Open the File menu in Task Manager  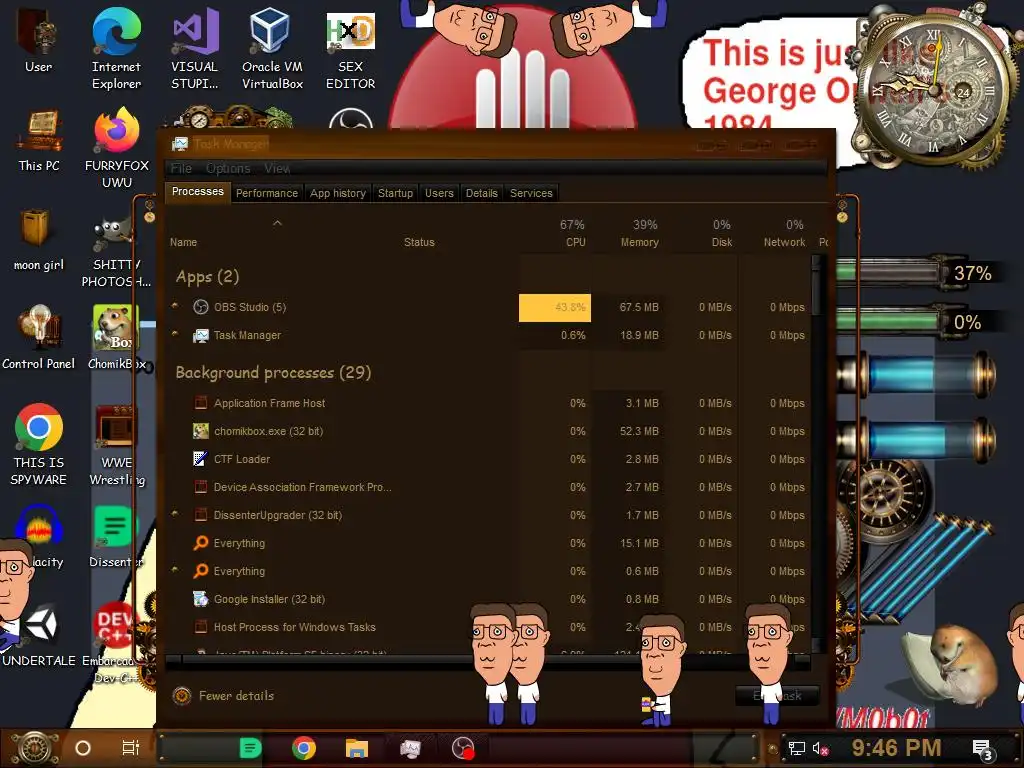(x=181, y=168)
